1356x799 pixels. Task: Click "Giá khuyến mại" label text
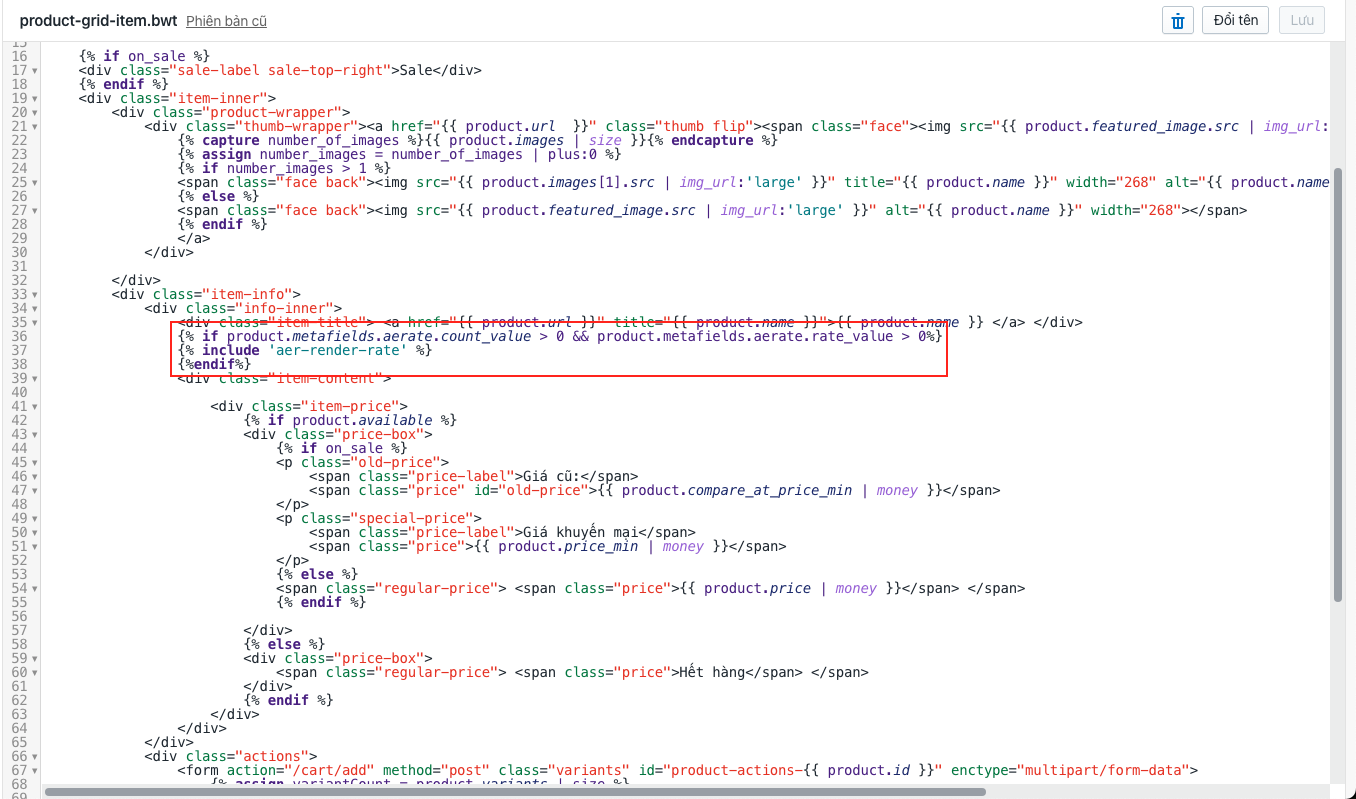point(580,532)
